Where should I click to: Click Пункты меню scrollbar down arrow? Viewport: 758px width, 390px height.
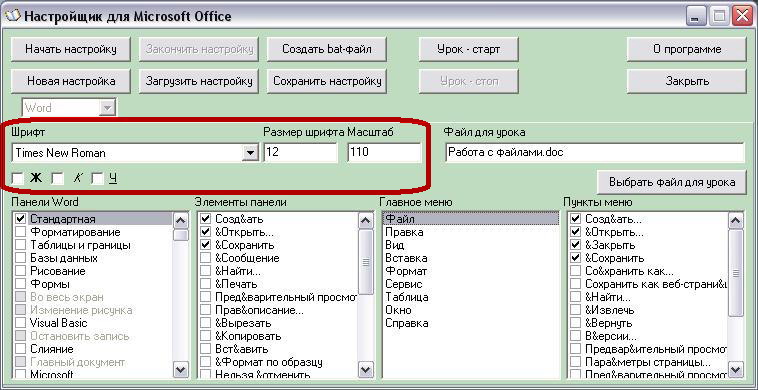tap(736, 370)
